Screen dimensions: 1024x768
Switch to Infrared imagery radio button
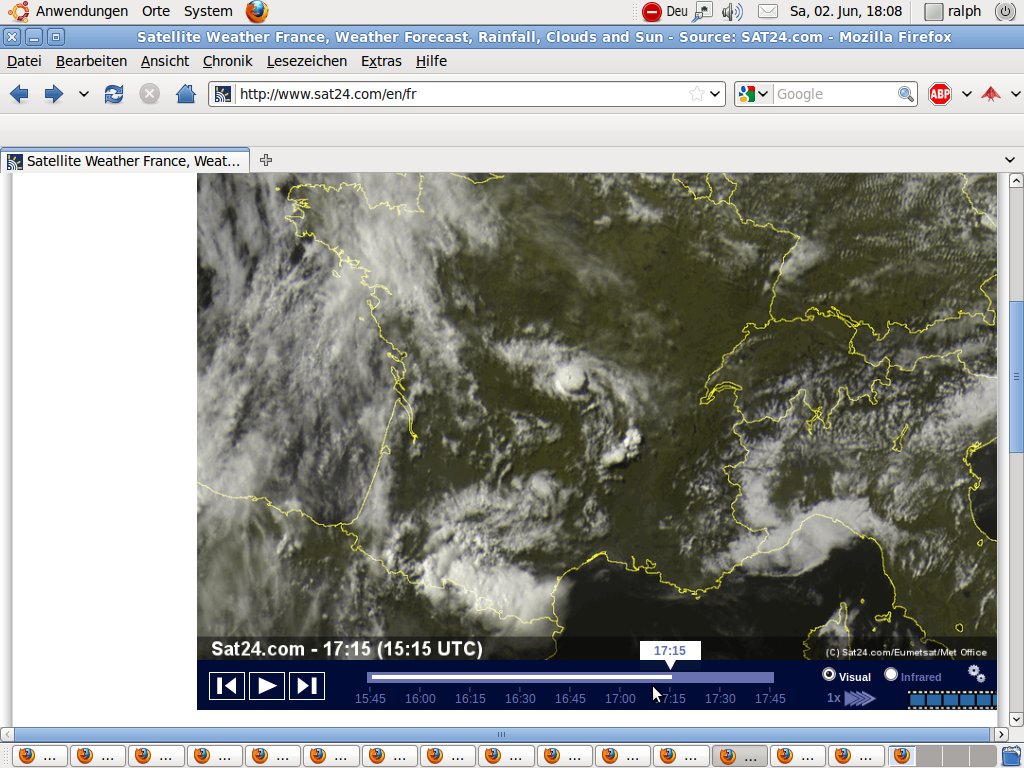pos(891,675)
